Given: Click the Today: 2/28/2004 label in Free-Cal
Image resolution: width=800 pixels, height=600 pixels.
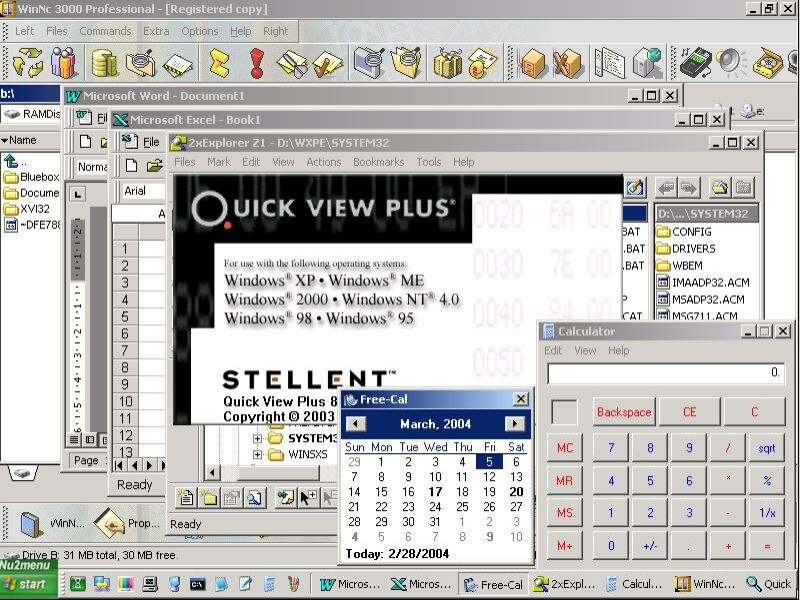Looking at the screenshot, I should 397,554.
